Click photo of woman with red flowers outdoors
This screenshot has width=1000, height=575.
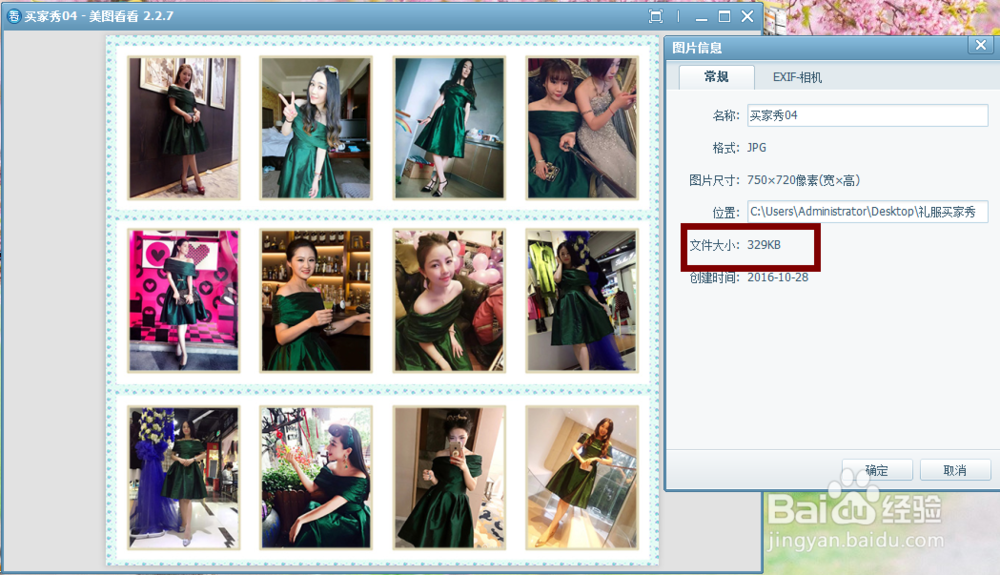[316, 477]
